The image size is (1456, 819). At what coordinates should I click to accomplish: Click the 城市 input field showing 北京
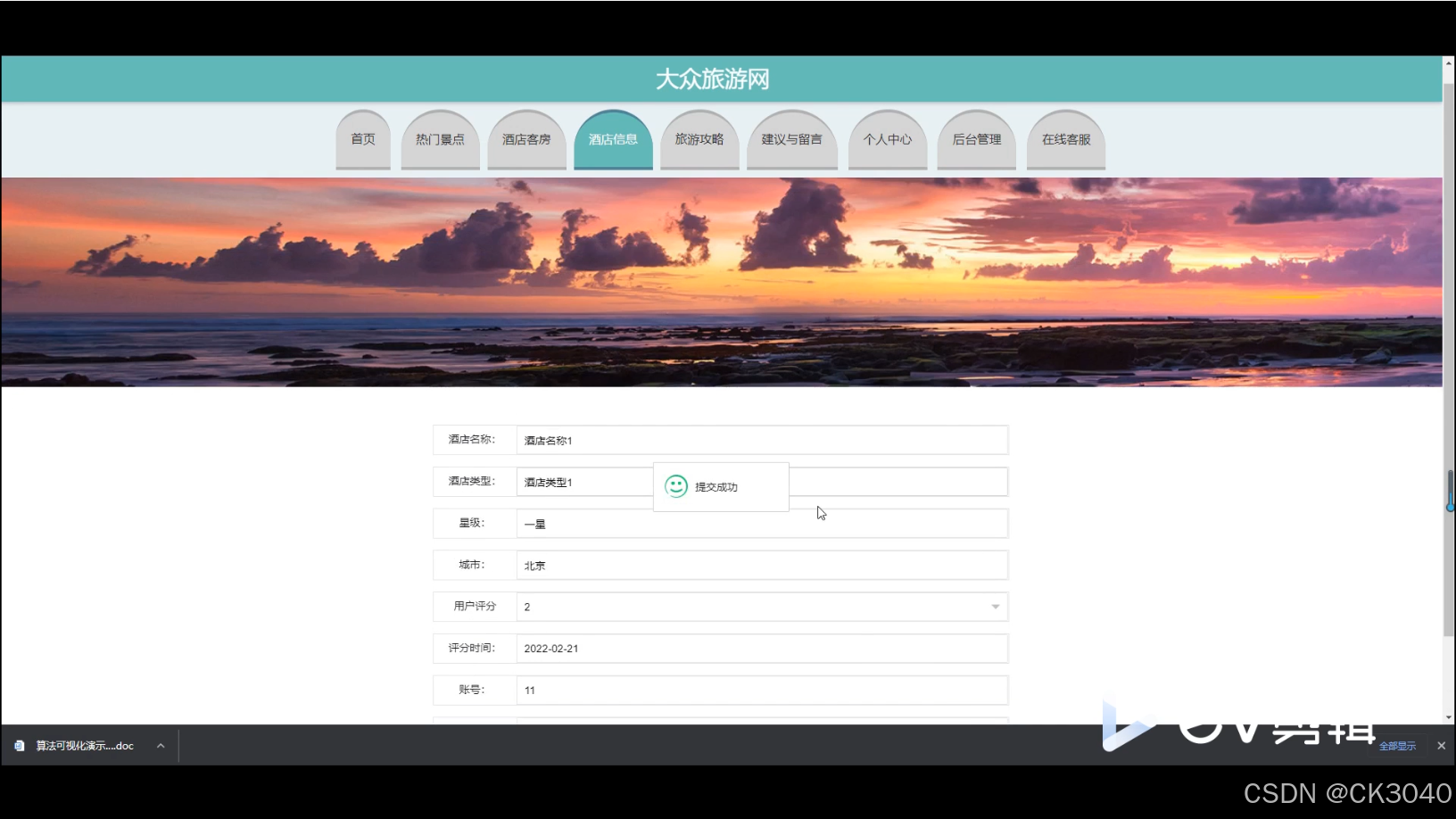pos(762,566)
